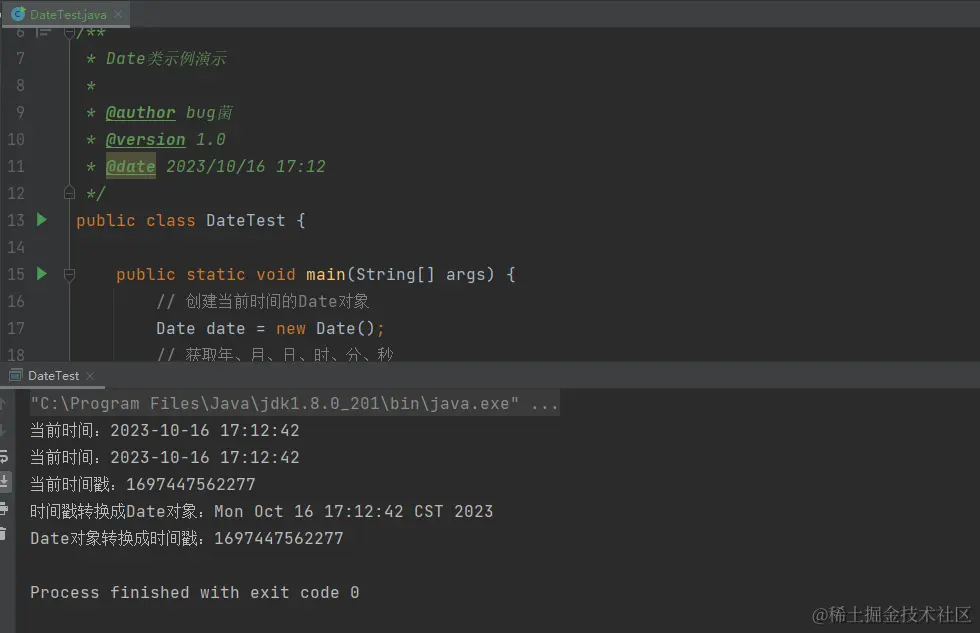This screenshot has width=980, height=633.
Task: Click the render doc comment gutter icon
Action: click(x=44, y=31)
